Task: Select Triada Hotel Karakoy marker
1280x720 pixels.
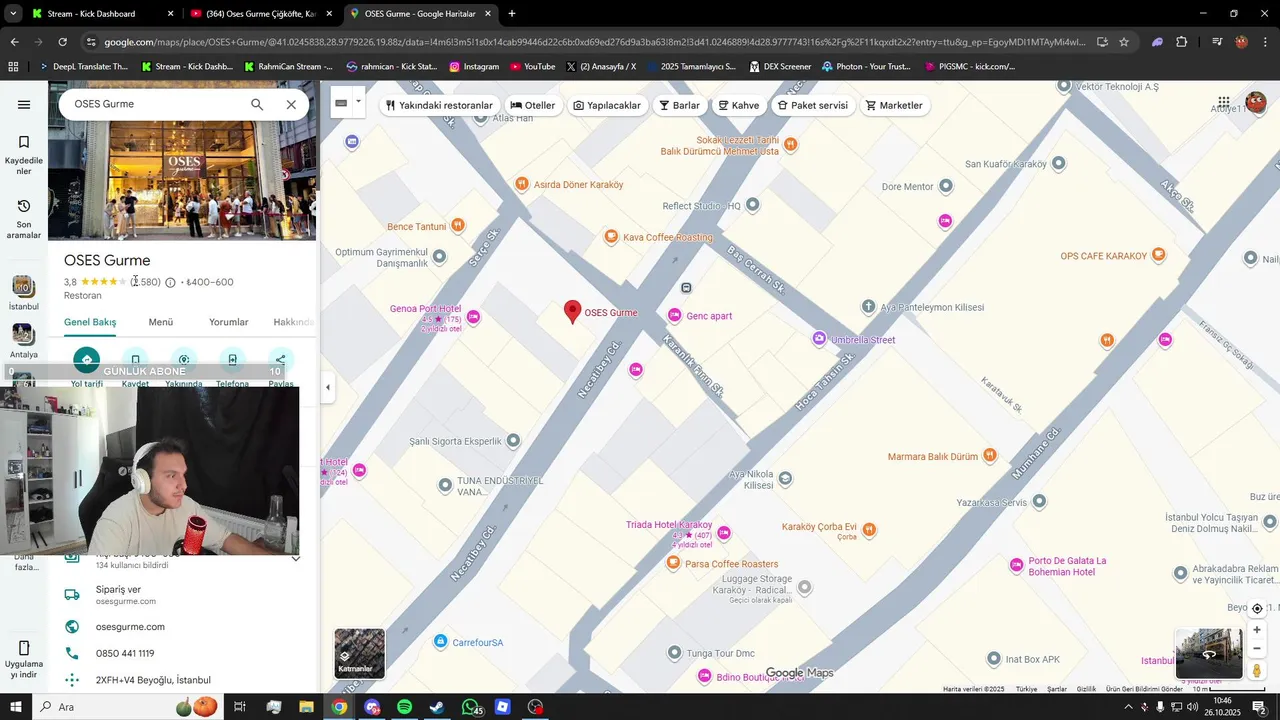Action: coord(724,532)
